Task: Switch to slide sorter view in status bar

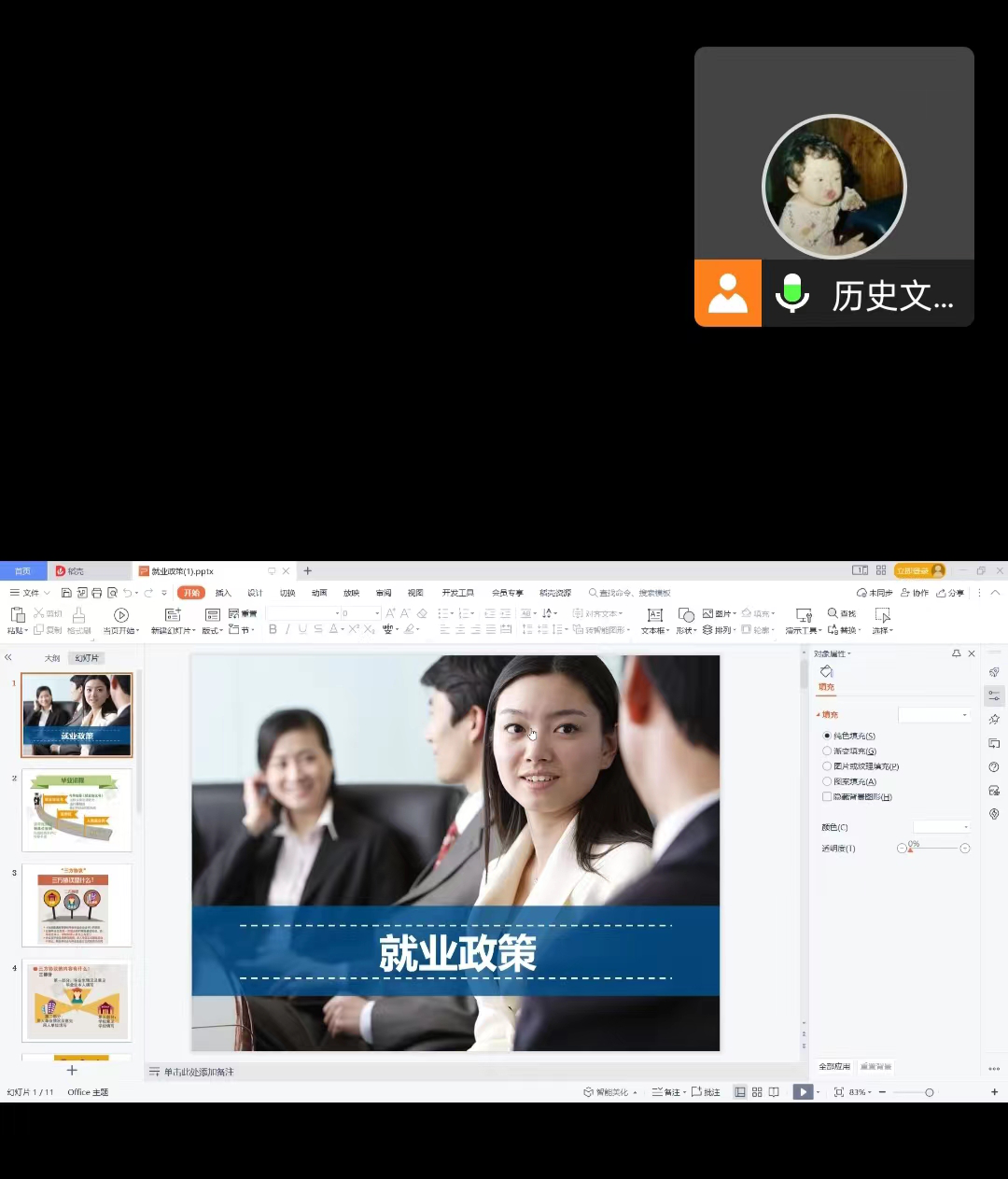Action: [x=757, y=1092]
